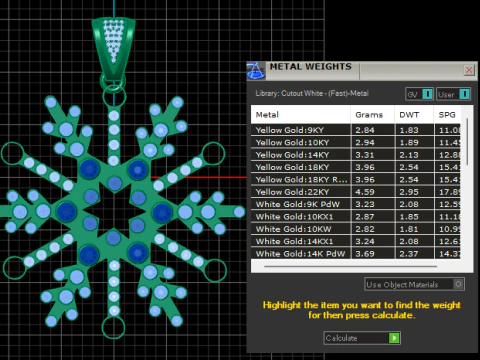Select the Yellow Gold:18KY row

pyautogui.click(x=356, y=167)
